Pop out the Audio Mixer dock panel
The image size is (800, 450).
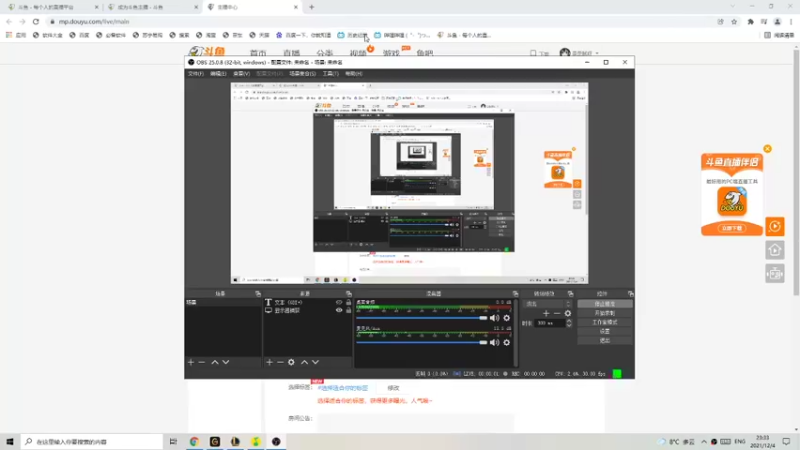(x=515, y=294)
